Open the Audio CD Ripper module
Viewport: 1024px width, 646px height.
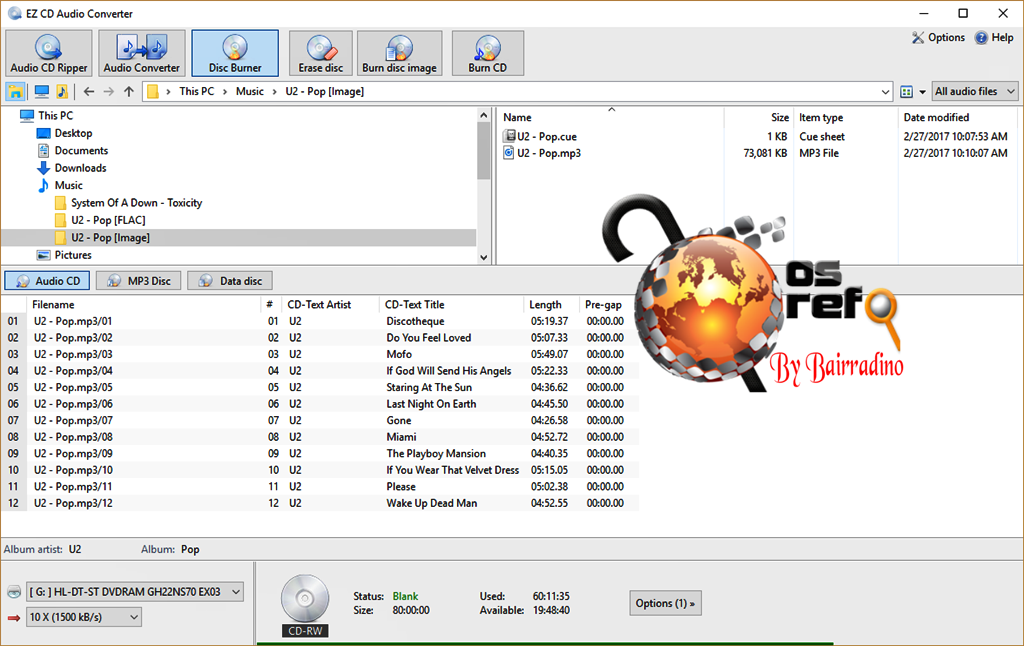(x=49, y=53)
